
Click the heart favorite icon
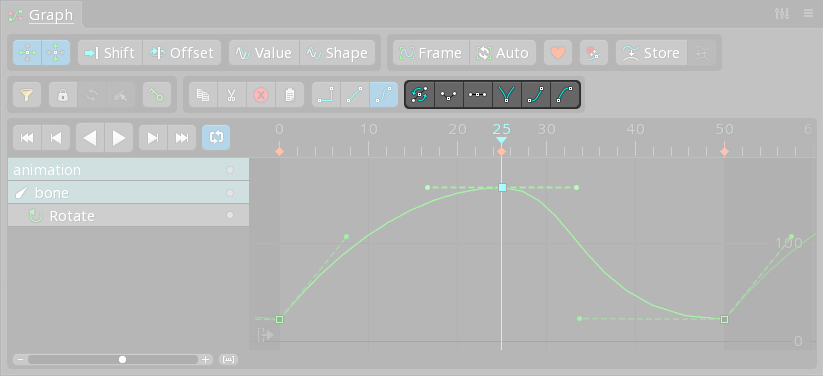tap(558, 53)
